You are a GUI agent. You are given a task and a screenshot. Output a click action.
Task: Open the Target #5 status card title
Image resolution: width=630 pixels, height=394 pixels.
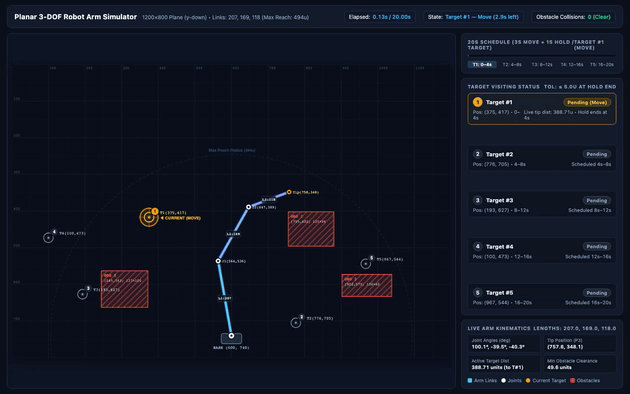[x=499, y=293]
